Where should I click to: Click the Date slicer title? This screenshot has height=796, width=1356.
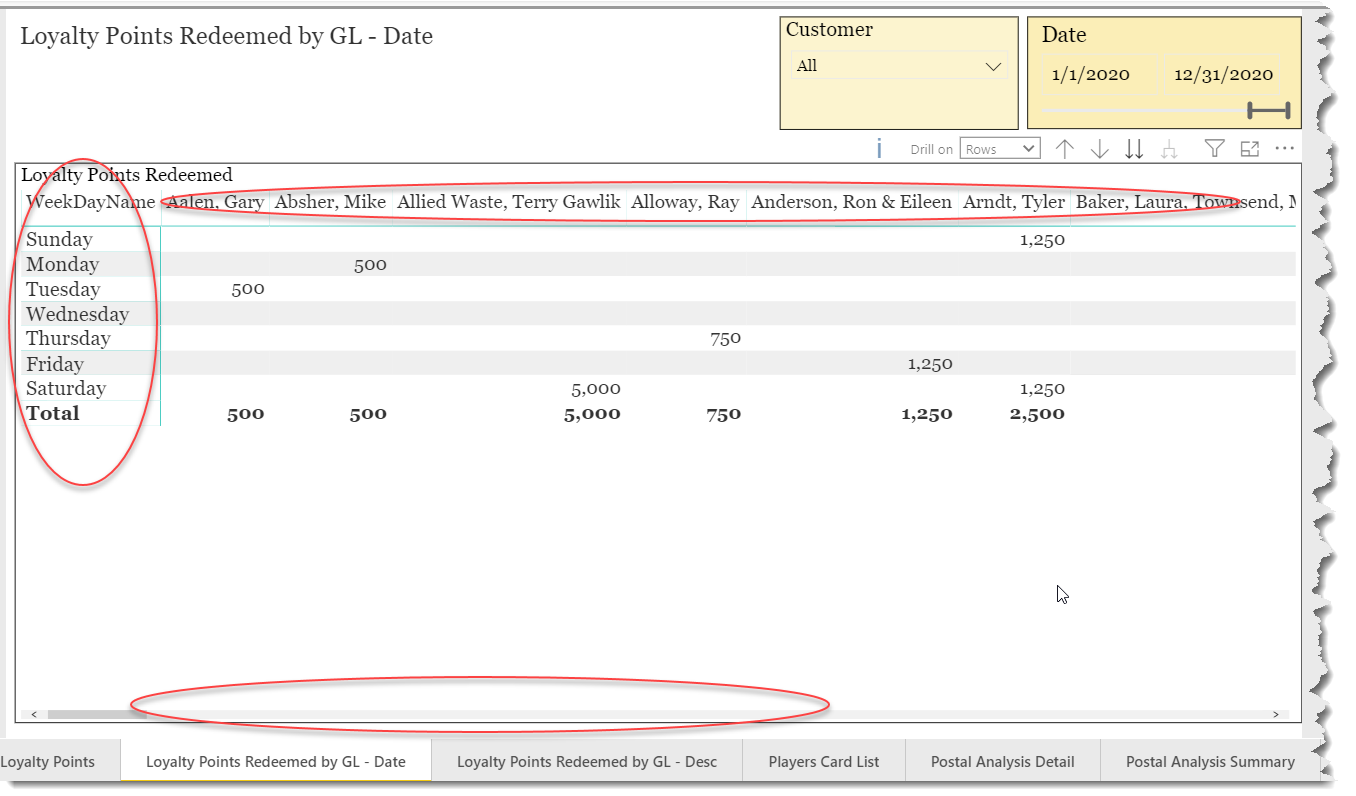click(1064, 34)
